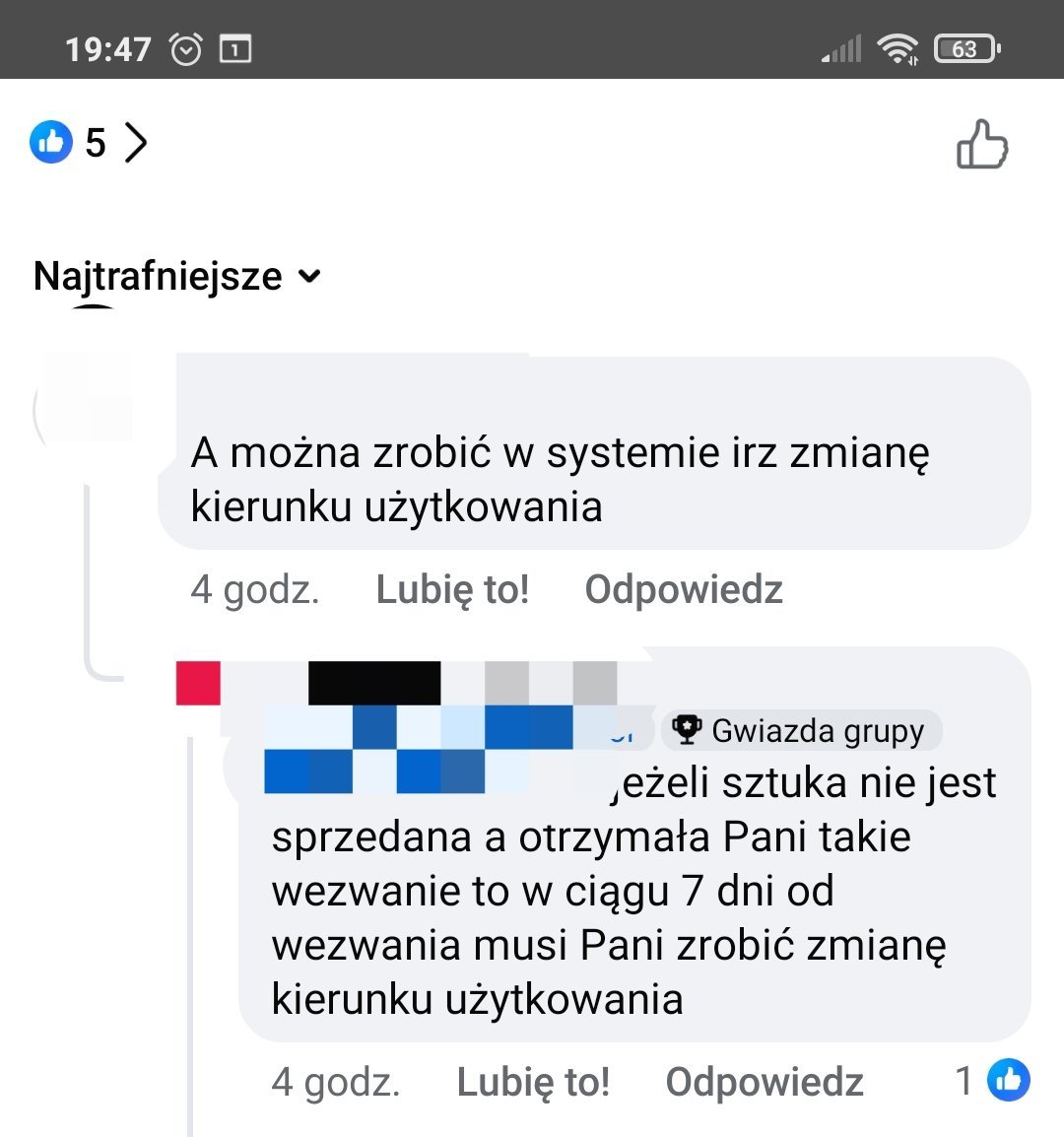
Task: Tap the thumbs-up outline to like post
Action: pyautogui.click(x=982, y=144)
